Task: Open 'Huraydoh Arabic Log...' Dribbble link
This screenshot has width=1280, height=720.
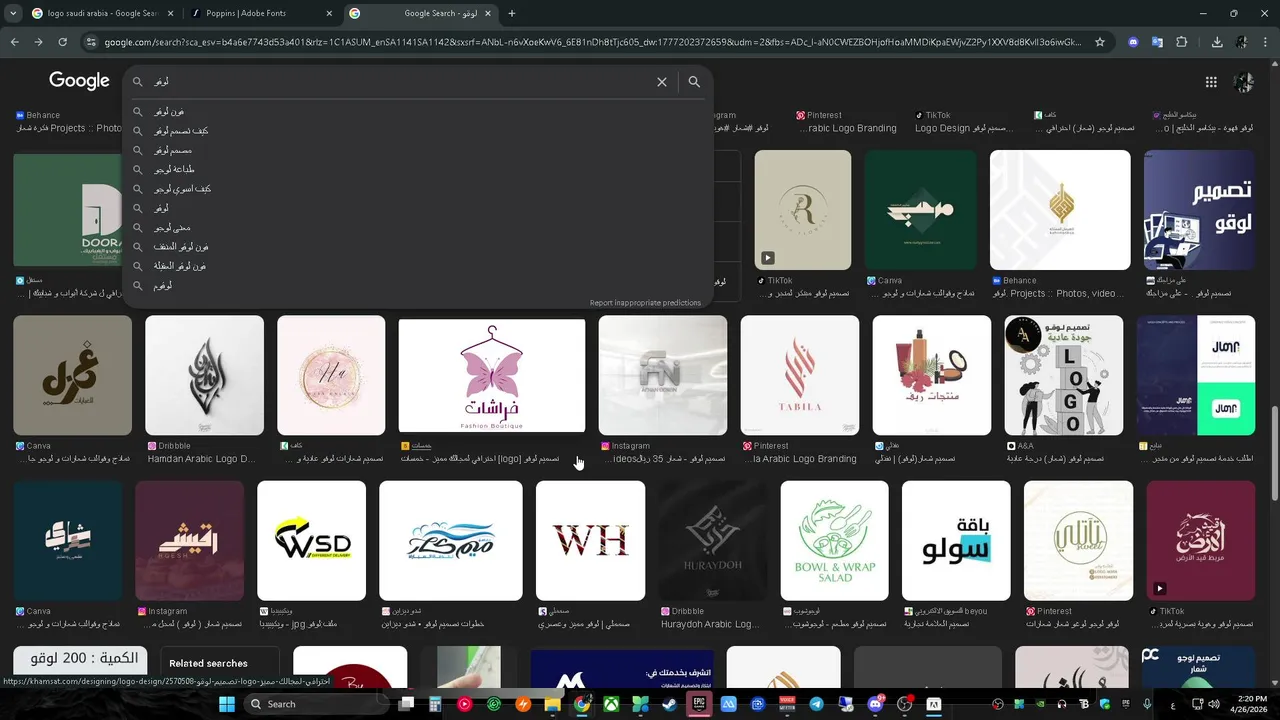Action: 710,624
